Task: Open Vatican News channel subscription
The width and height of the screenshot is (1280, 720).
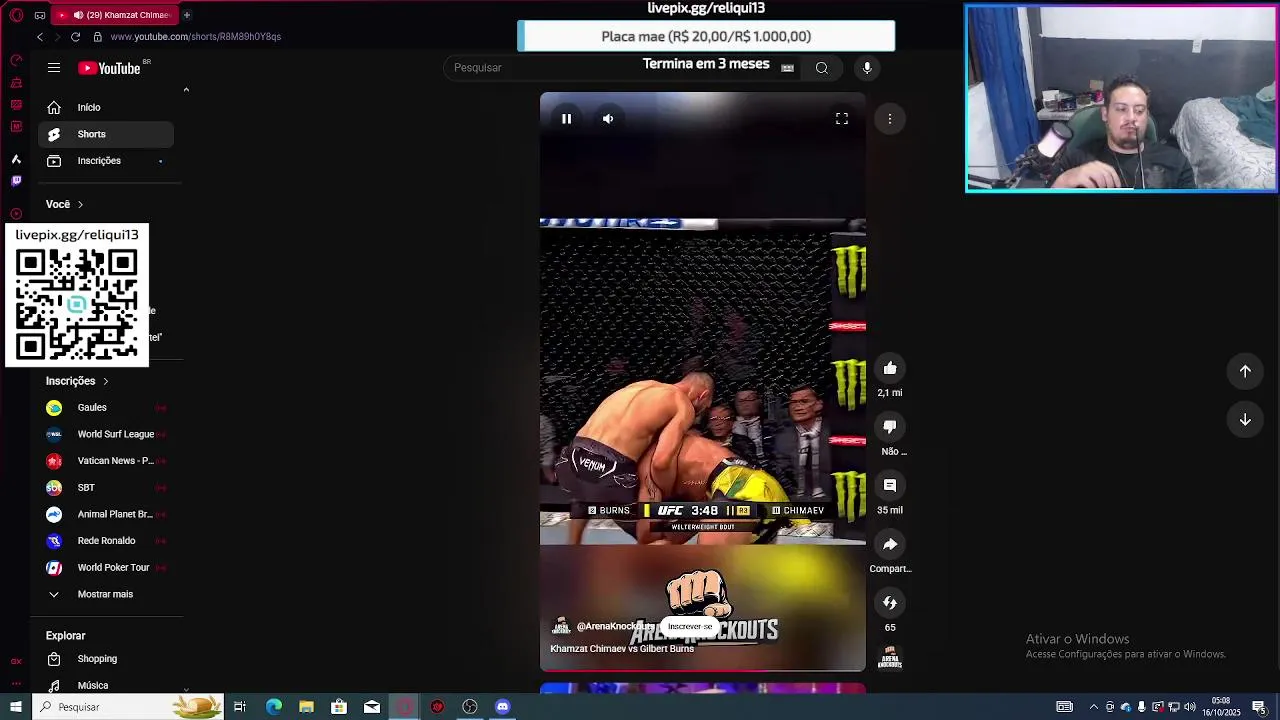Action: click(106, 461)
